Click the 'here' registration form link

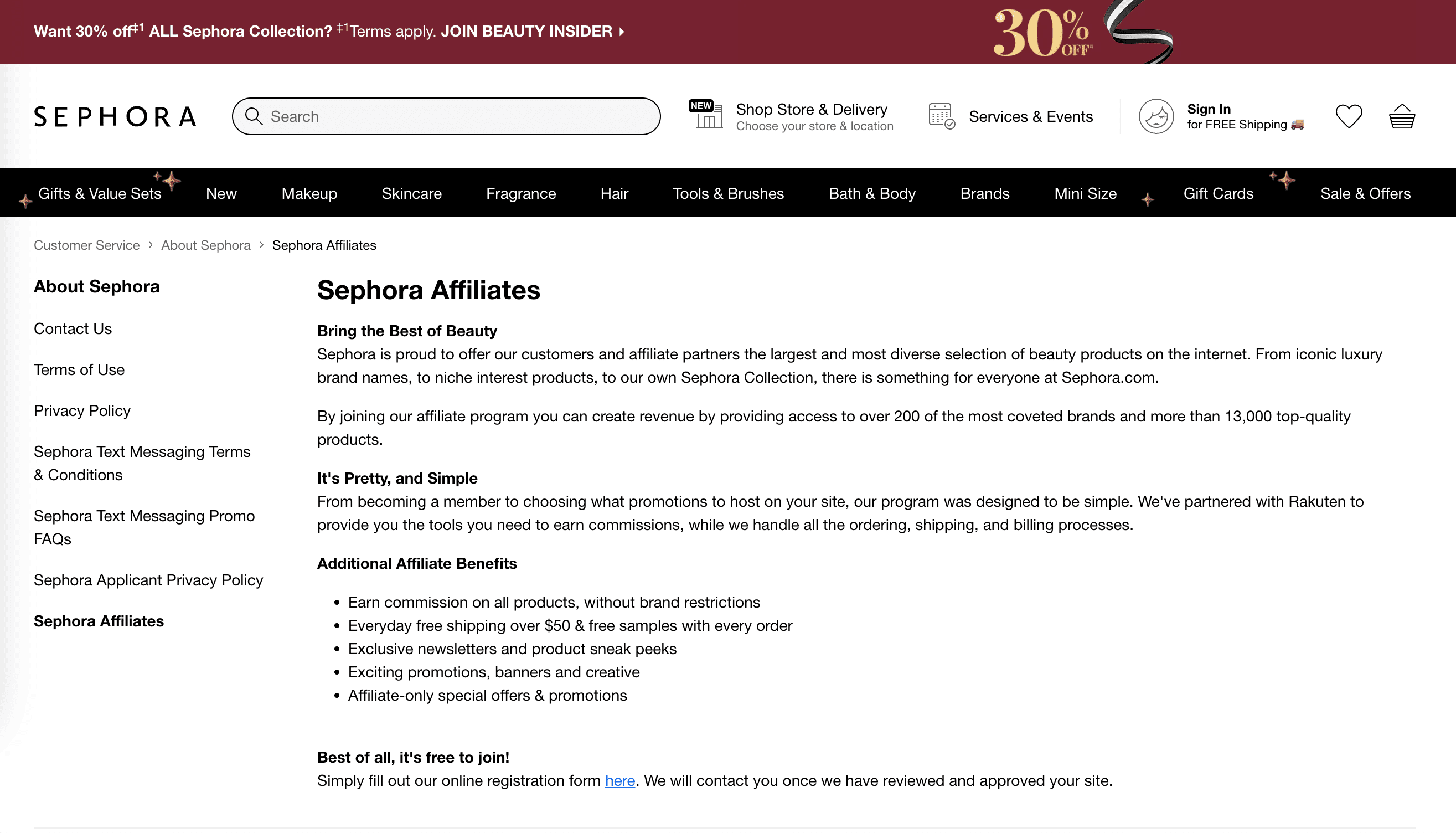(619, 780)
